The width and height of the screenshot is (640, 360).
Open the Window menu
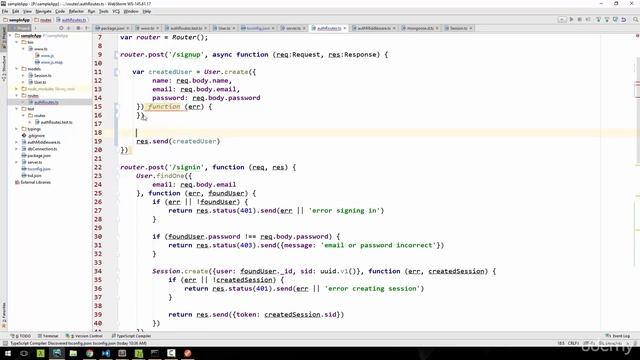click(131, 11)
